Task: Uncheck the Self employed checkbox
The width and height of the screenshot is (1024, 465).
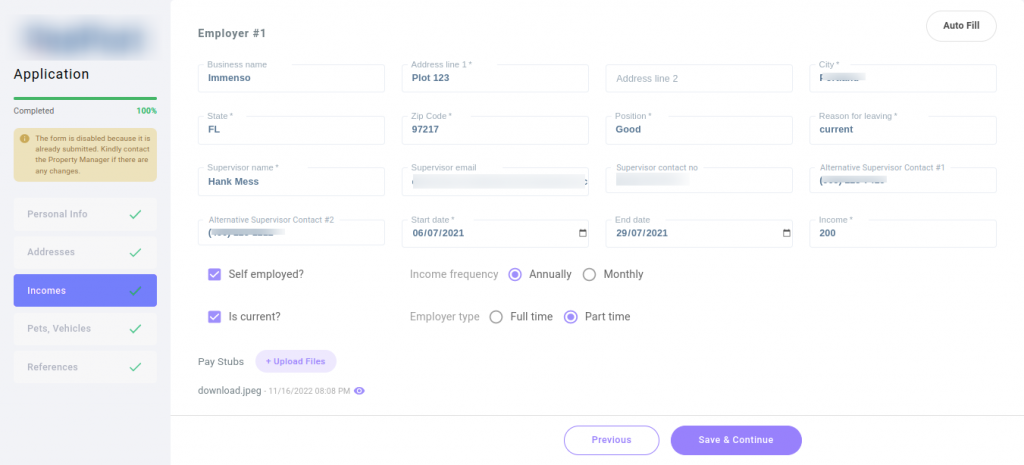Action: point(214,274)
